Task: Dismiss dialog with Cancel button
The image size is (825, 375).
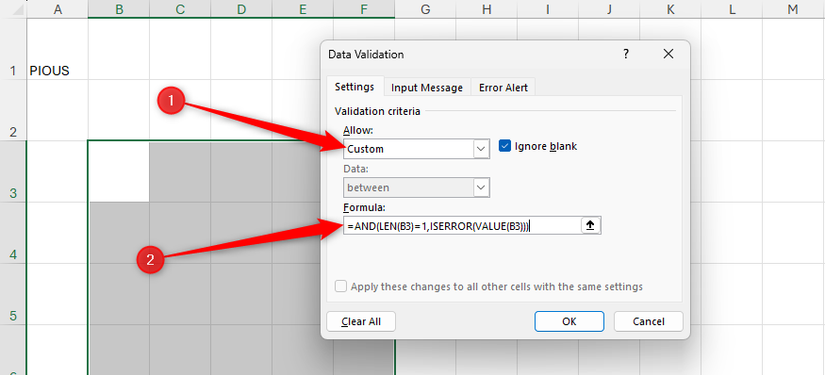Action: [648, 321]
